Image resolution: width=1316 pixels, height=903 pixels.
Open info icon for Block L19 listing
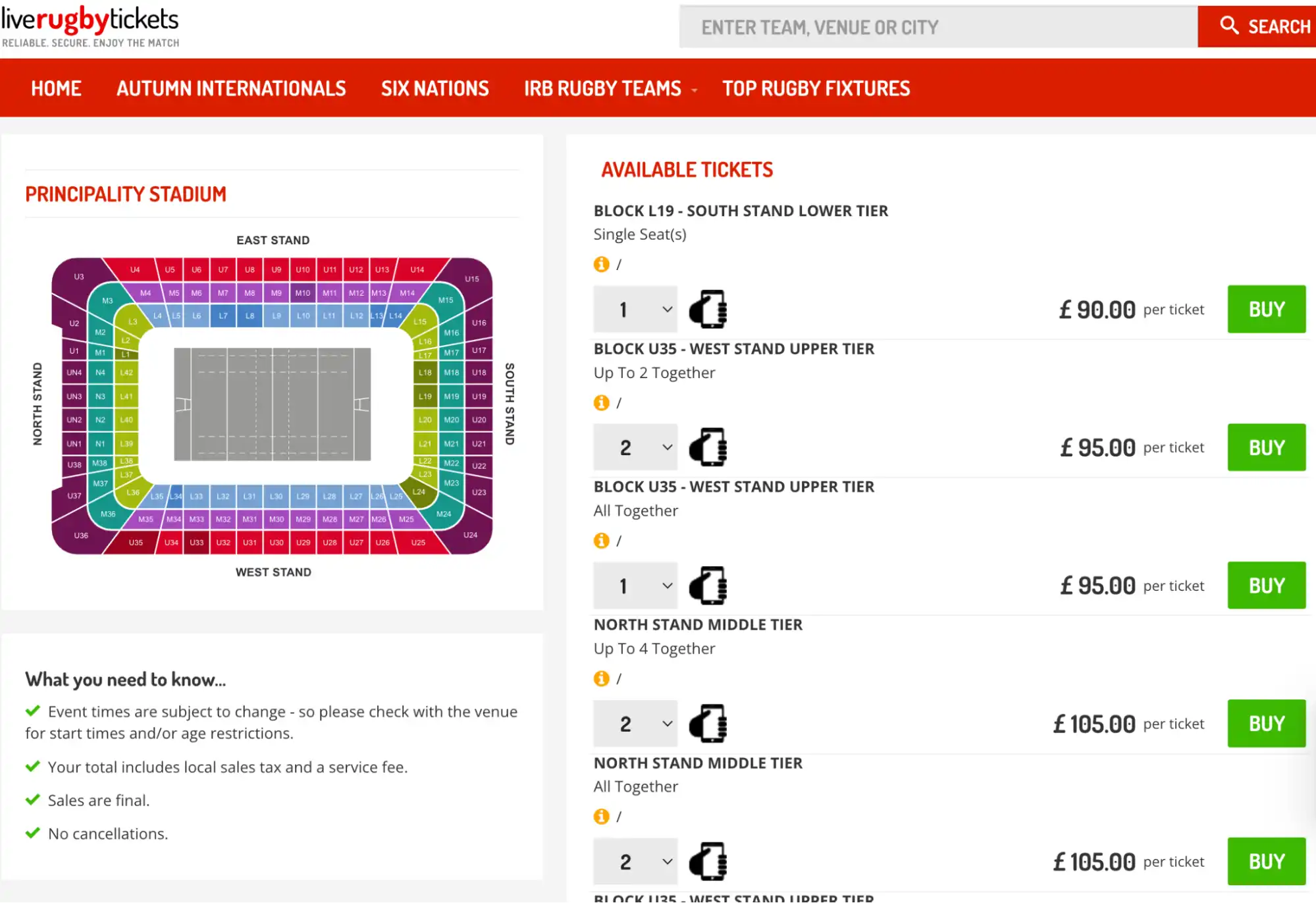pos(600,263)
